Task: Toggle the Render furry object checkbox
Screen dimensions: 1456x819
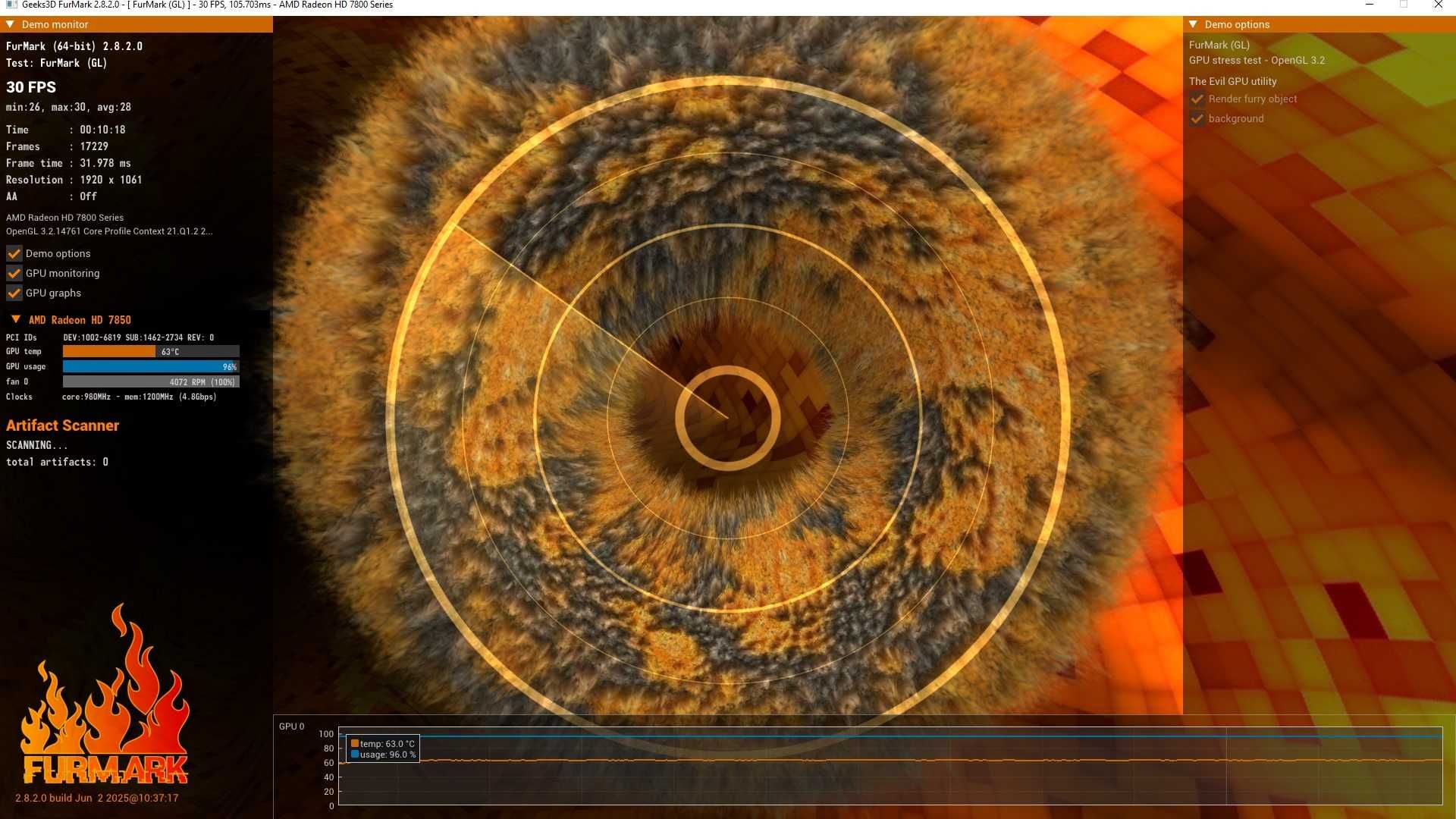Action: coord(1197,99)
